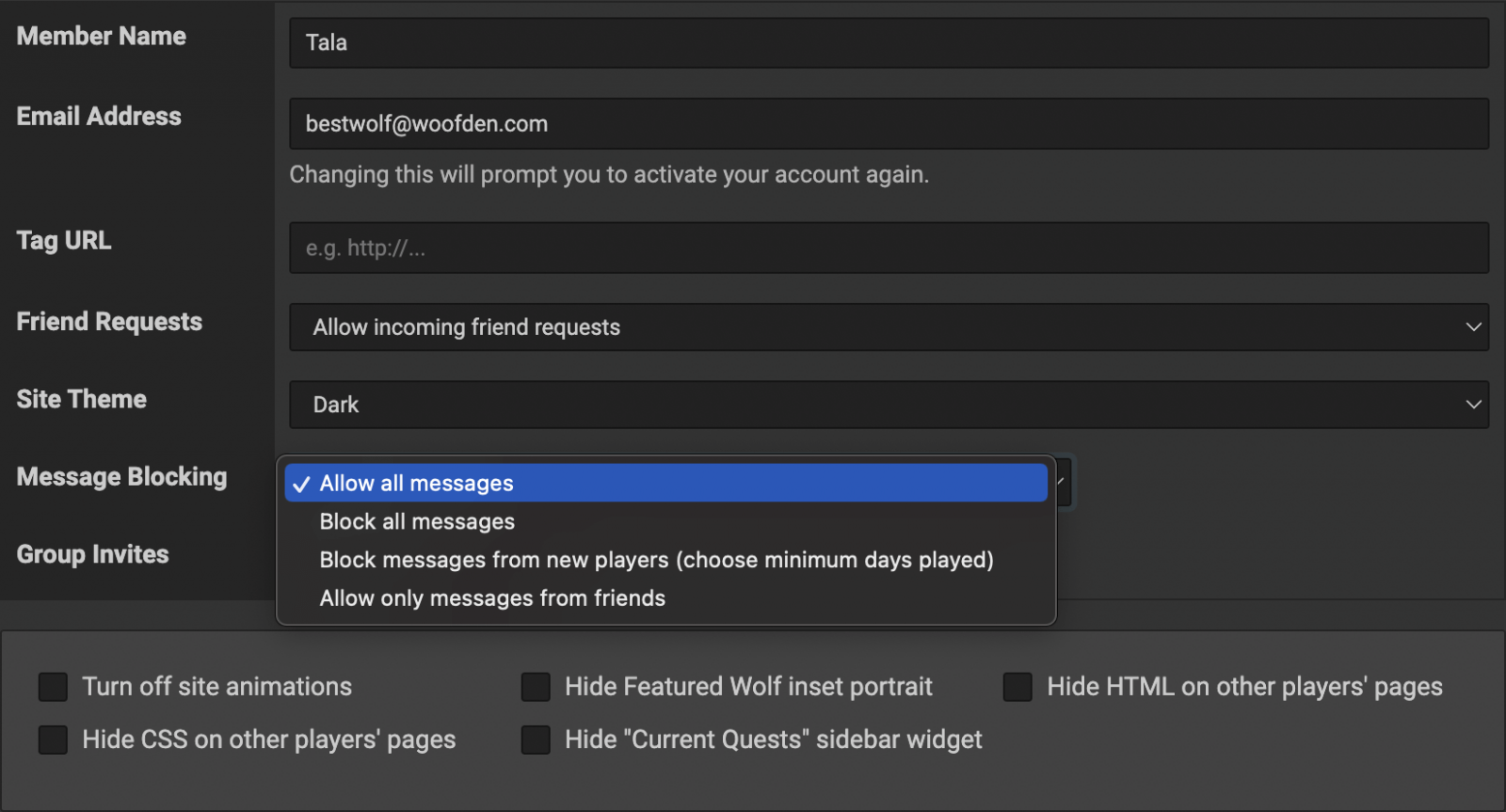Click the 'Message Blocking' label

121,477
